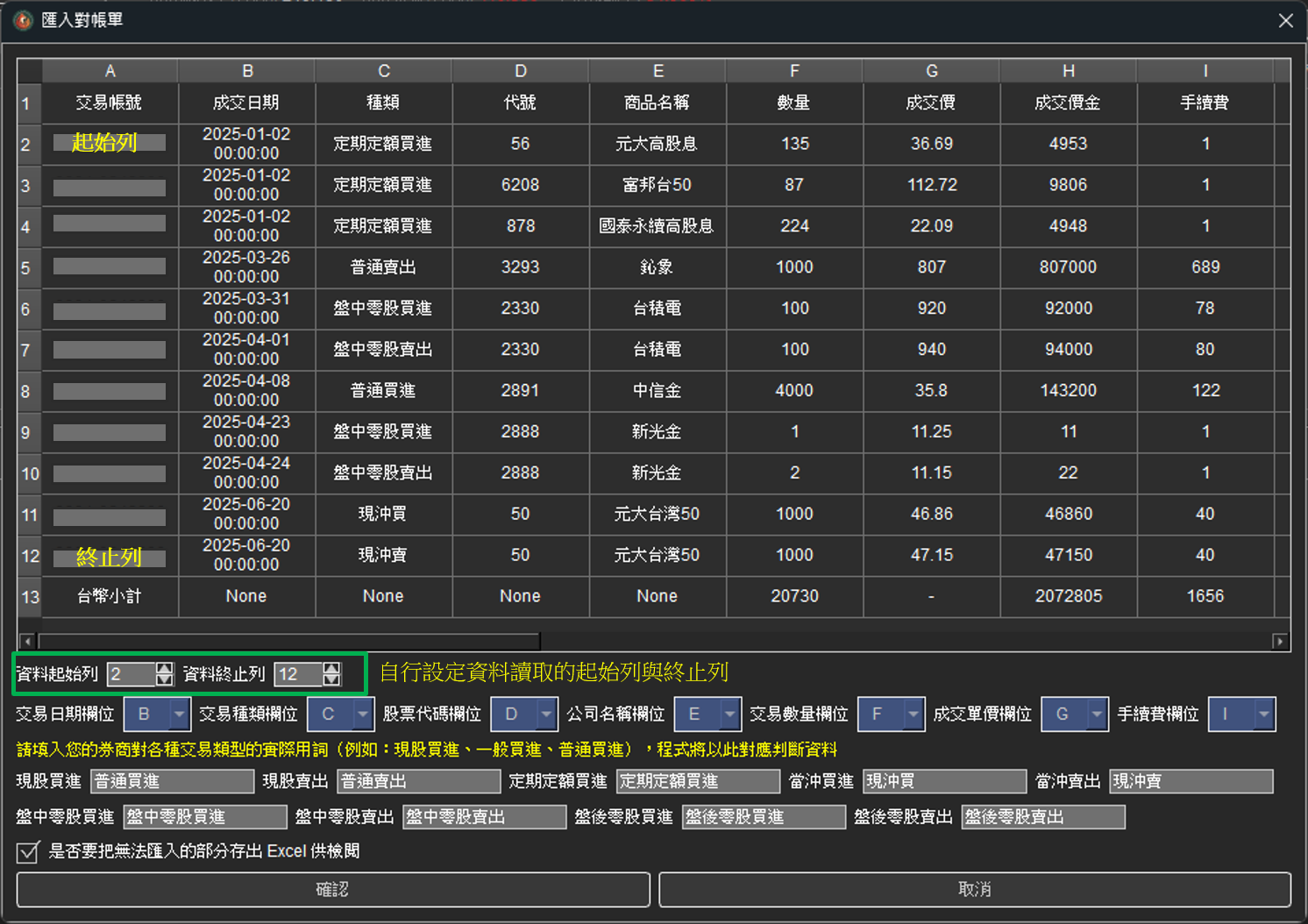Click the 2072805 subtotal cell
The width and height of the screenshot is (1308, 924).
[x=1069, y=597]
